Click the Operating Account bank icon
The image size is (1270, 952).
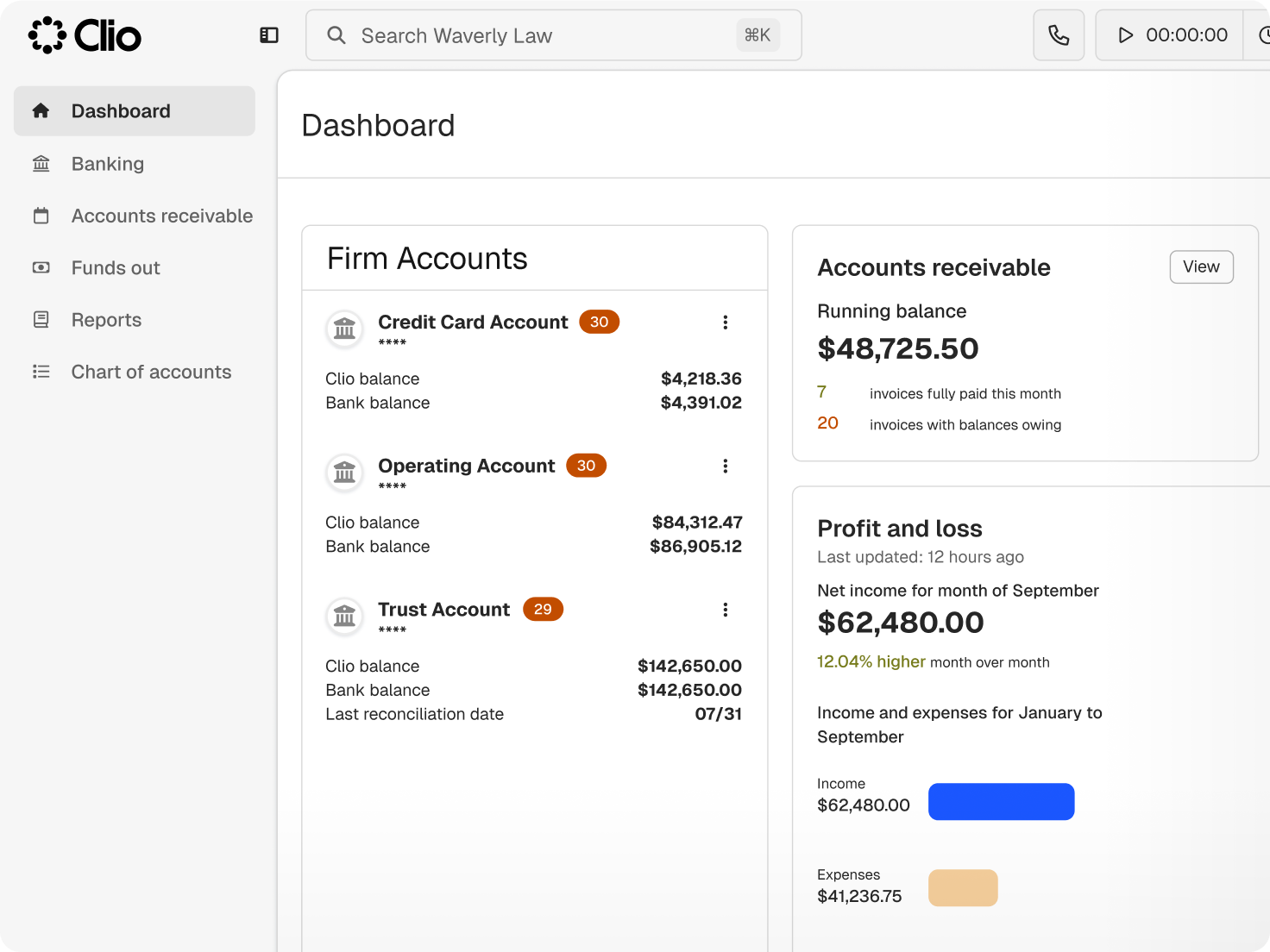[x=344, y=473]
